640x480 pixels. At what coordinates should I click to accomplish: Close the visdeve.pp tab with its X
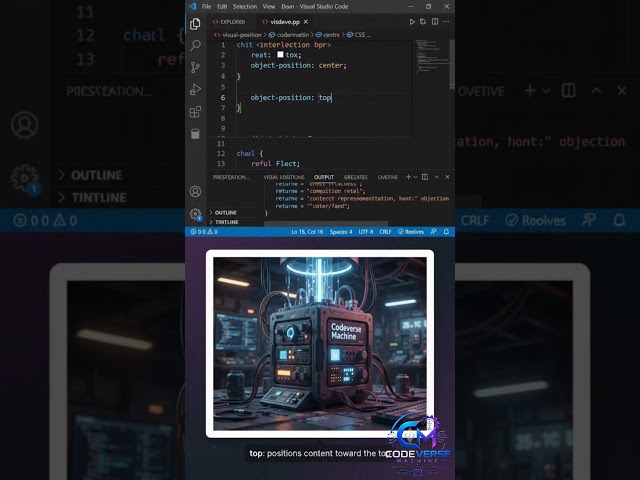pyautogui.click(x=306, y=22)
